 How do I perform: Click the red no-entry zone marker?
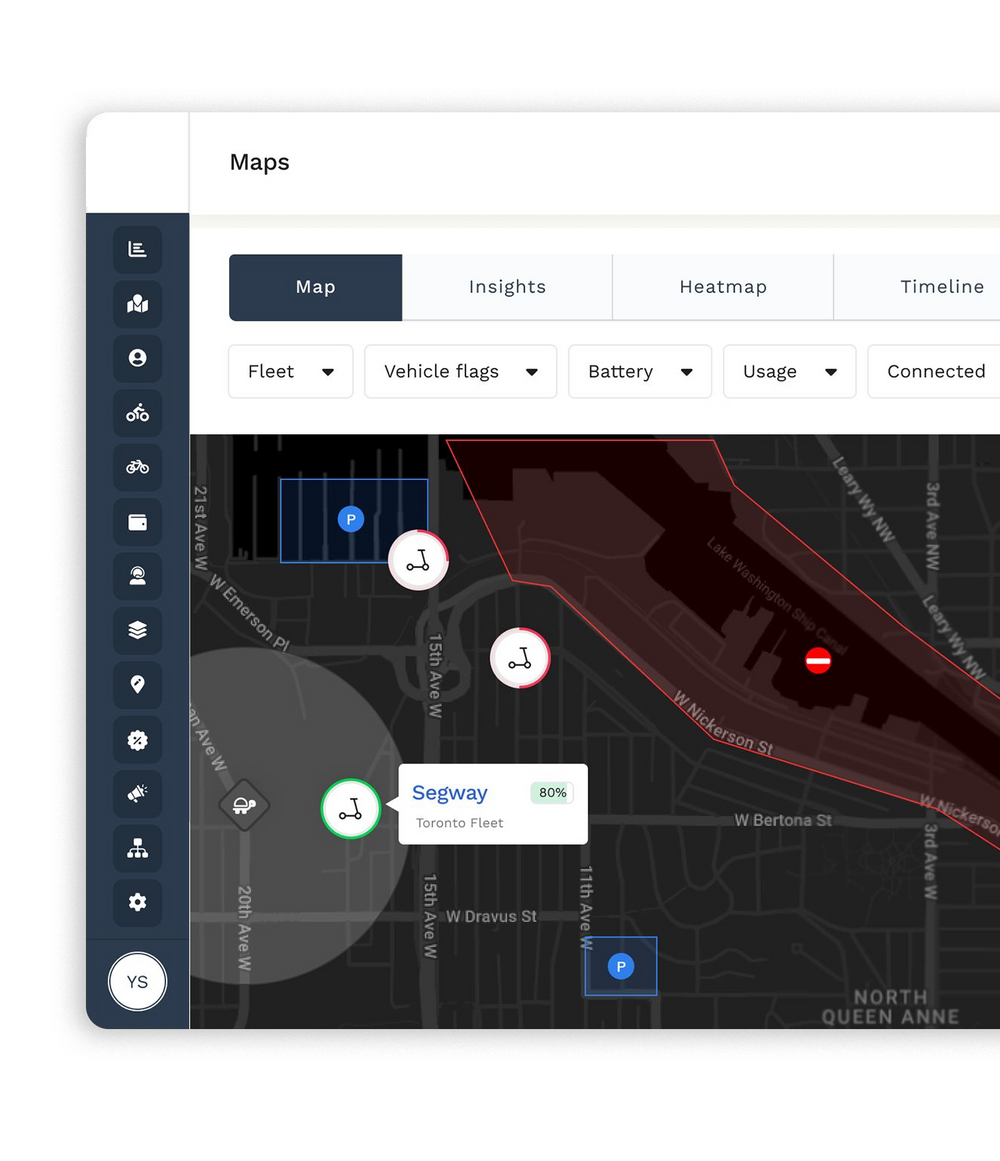point(818,660)
